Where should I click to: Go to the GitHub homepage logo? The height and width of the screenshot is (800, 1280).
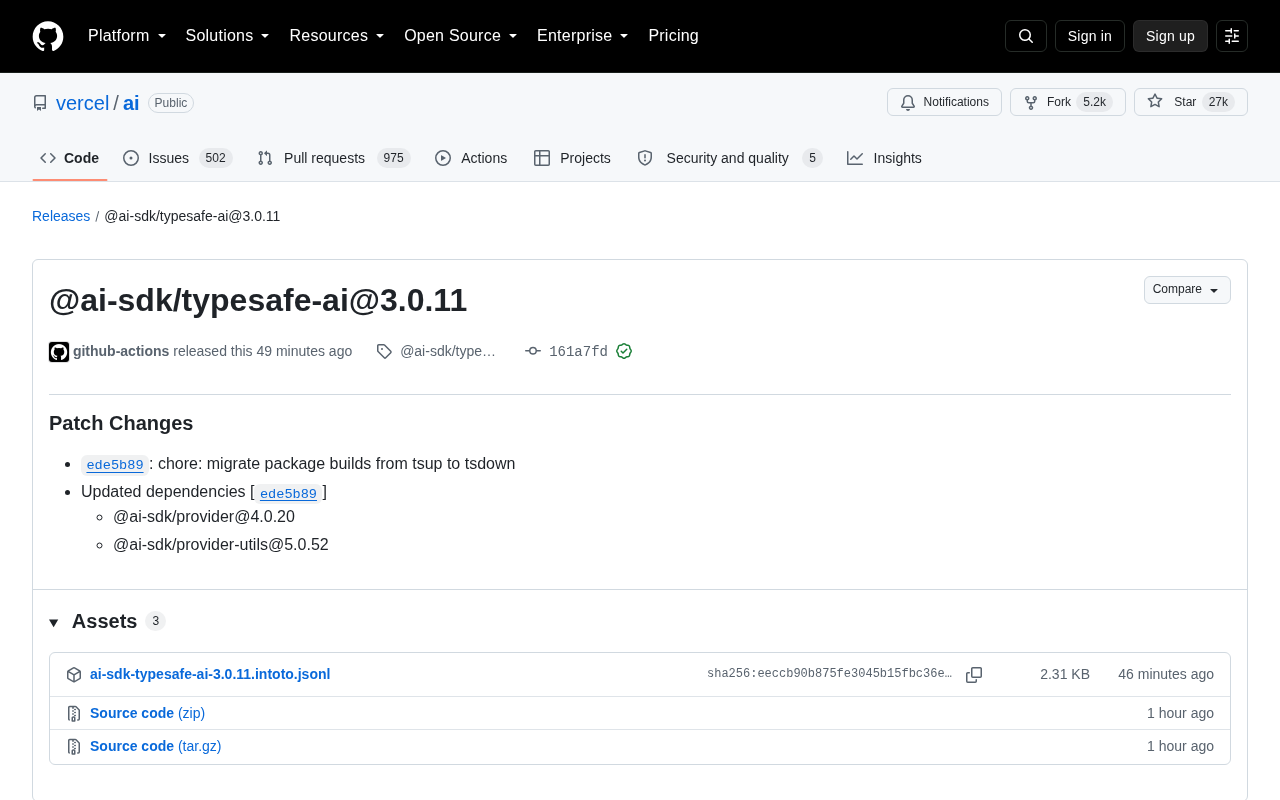point(48,36)
